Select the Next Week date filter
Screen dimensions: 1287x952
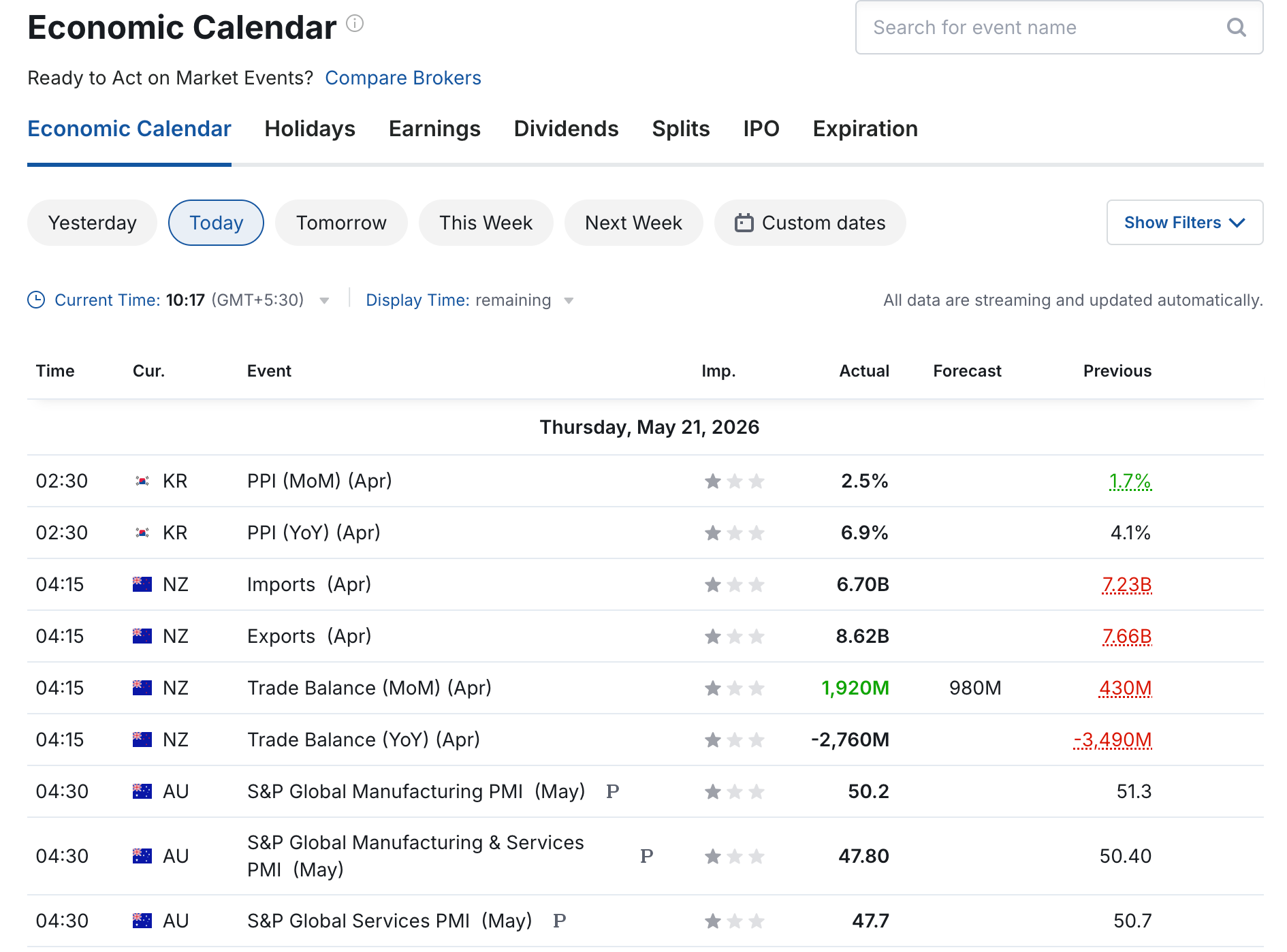pos(633,223)
